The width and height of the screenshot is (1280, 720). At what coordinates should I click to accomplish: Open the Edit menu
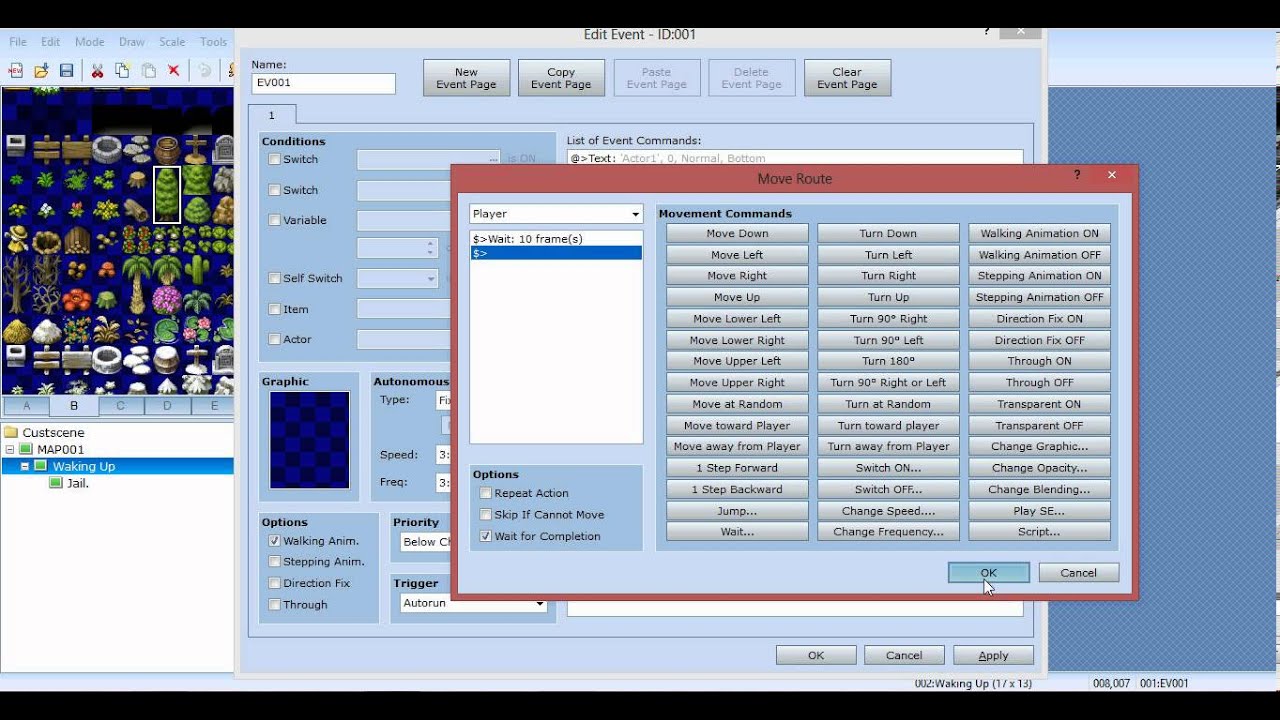pos(51,42)
